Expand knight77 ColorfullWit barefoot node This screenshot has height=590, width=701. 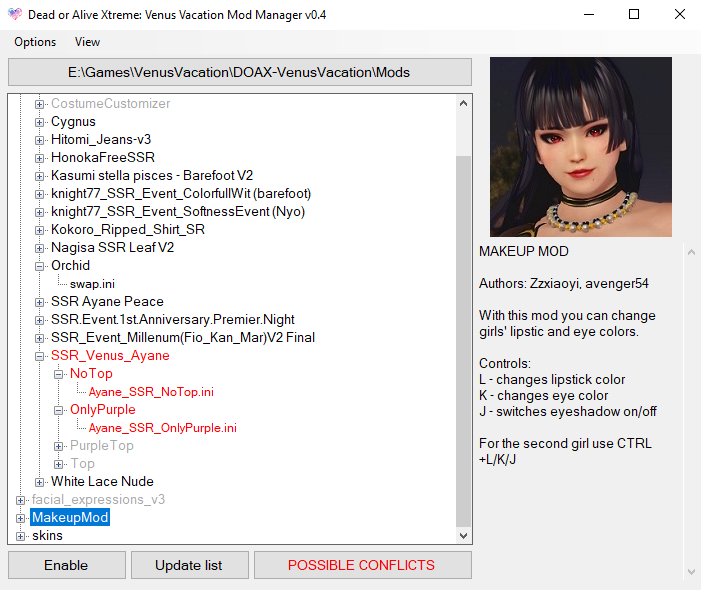(x=39, y=194)
